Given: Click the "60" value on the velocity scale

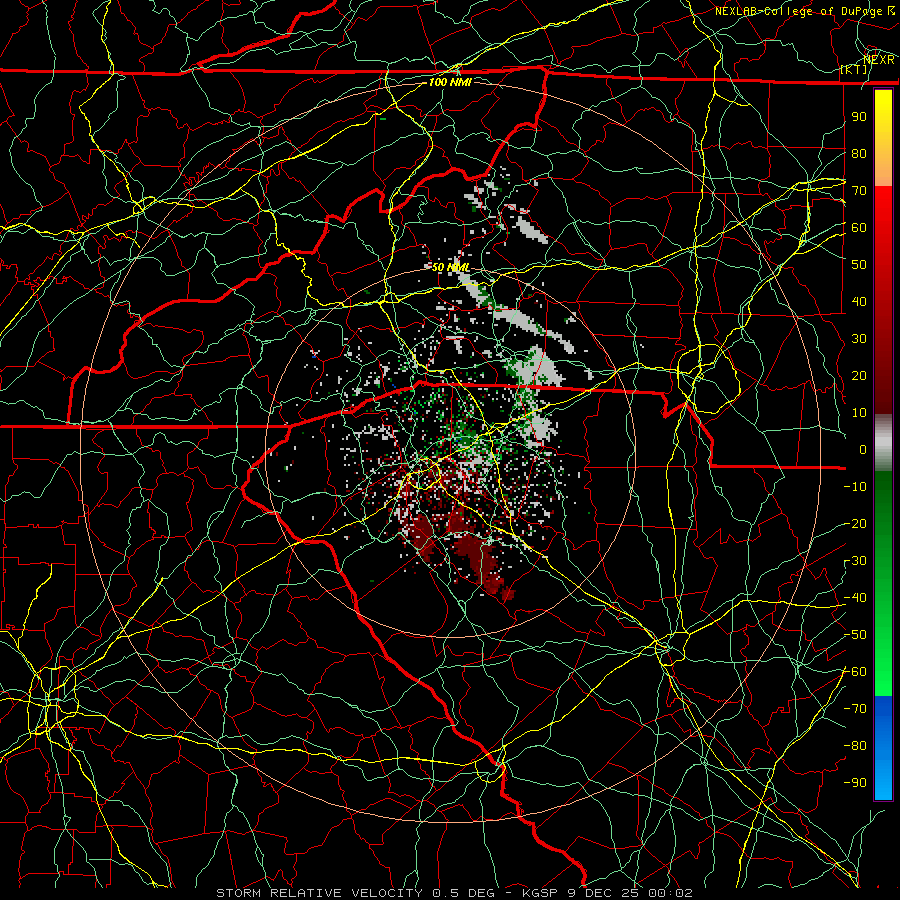Looking at the screenshot, I should 859,227.
